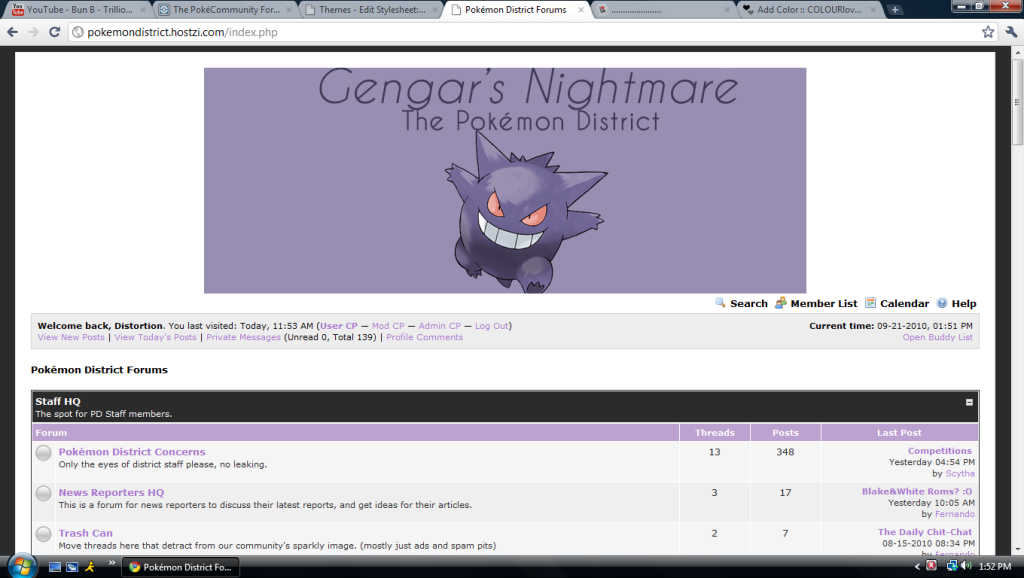
Task: Click the magnifier icon beside Search
Action: click(720, 303)
